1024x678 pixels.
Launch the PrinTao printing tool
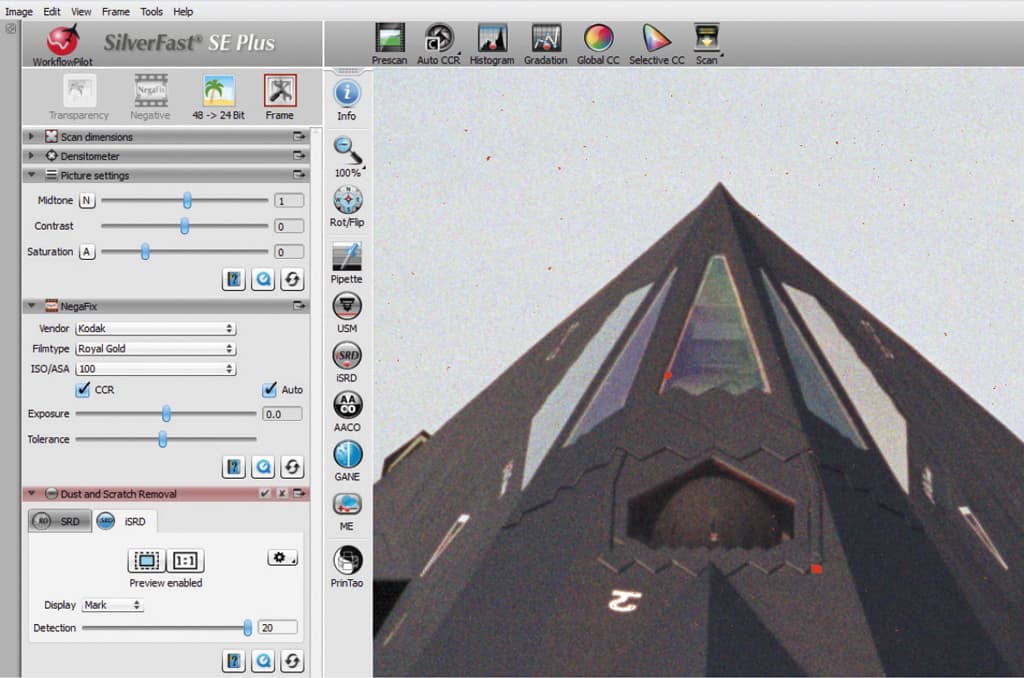coord(347,566)
